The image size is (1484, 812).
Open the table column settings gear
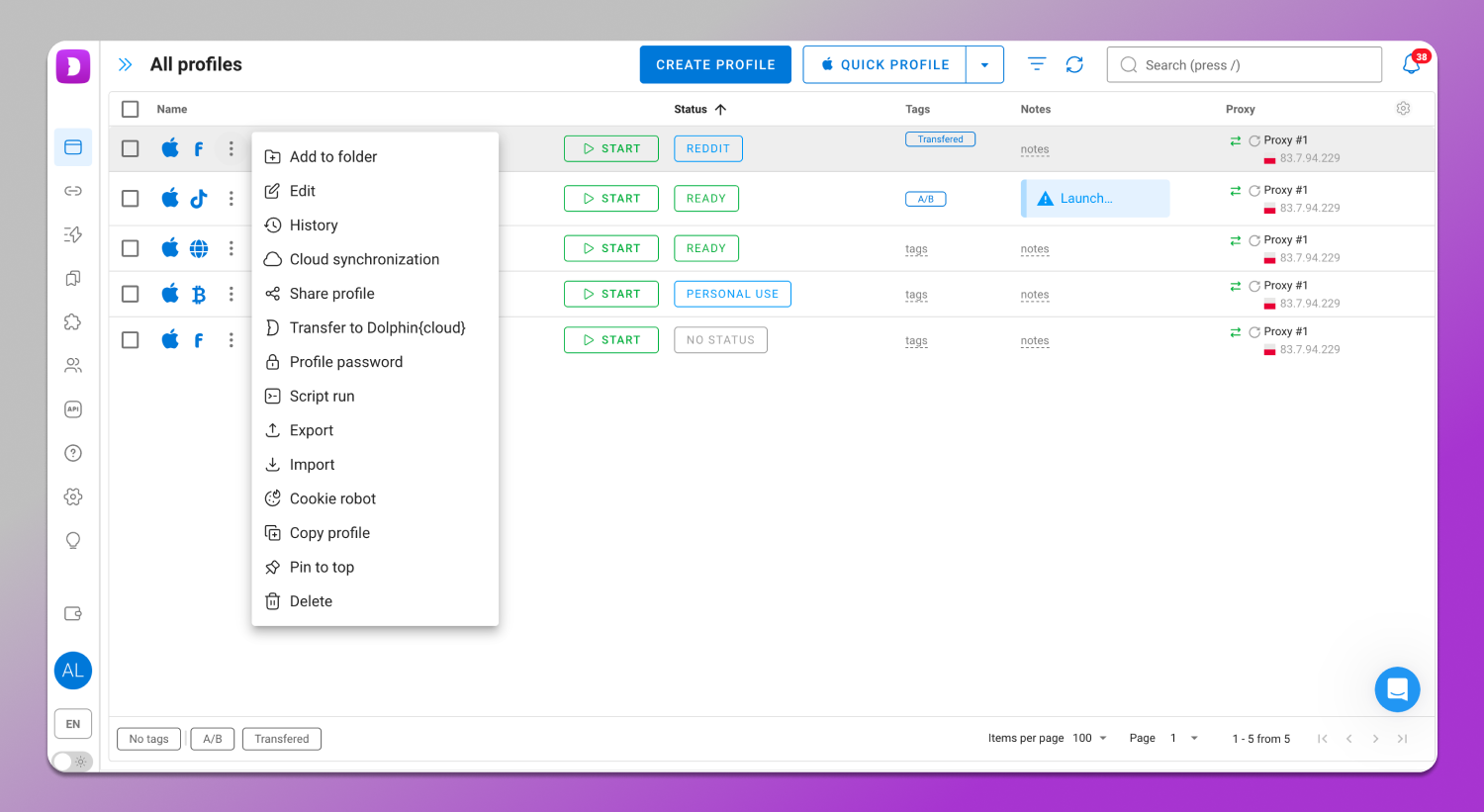(1403, 109)
